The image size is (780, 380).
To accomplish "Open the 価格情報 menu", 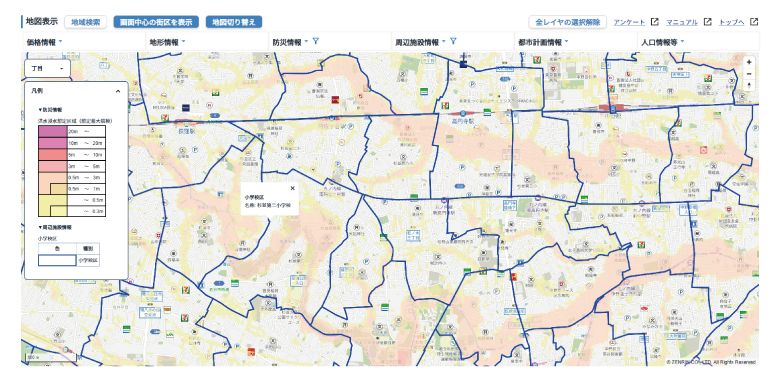I will (44, 42).
